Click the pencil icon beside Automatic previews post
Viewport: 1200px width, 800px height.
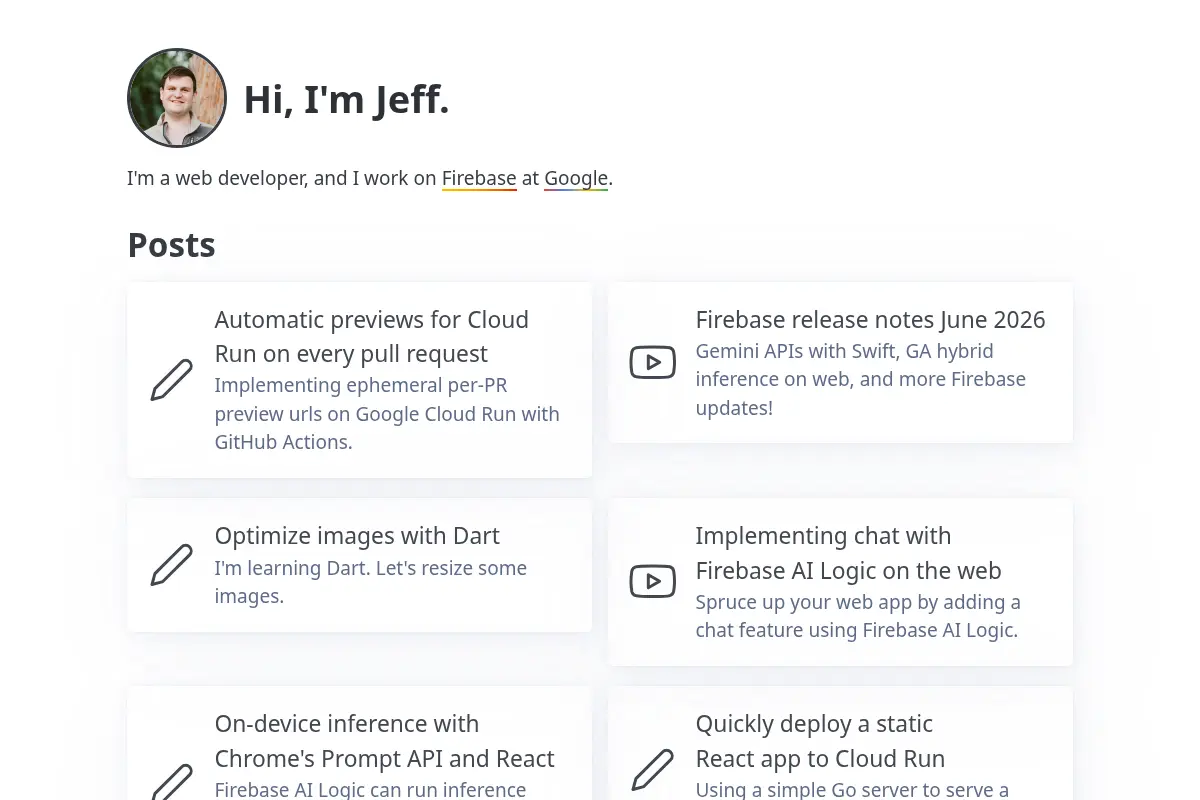[171, 380]
